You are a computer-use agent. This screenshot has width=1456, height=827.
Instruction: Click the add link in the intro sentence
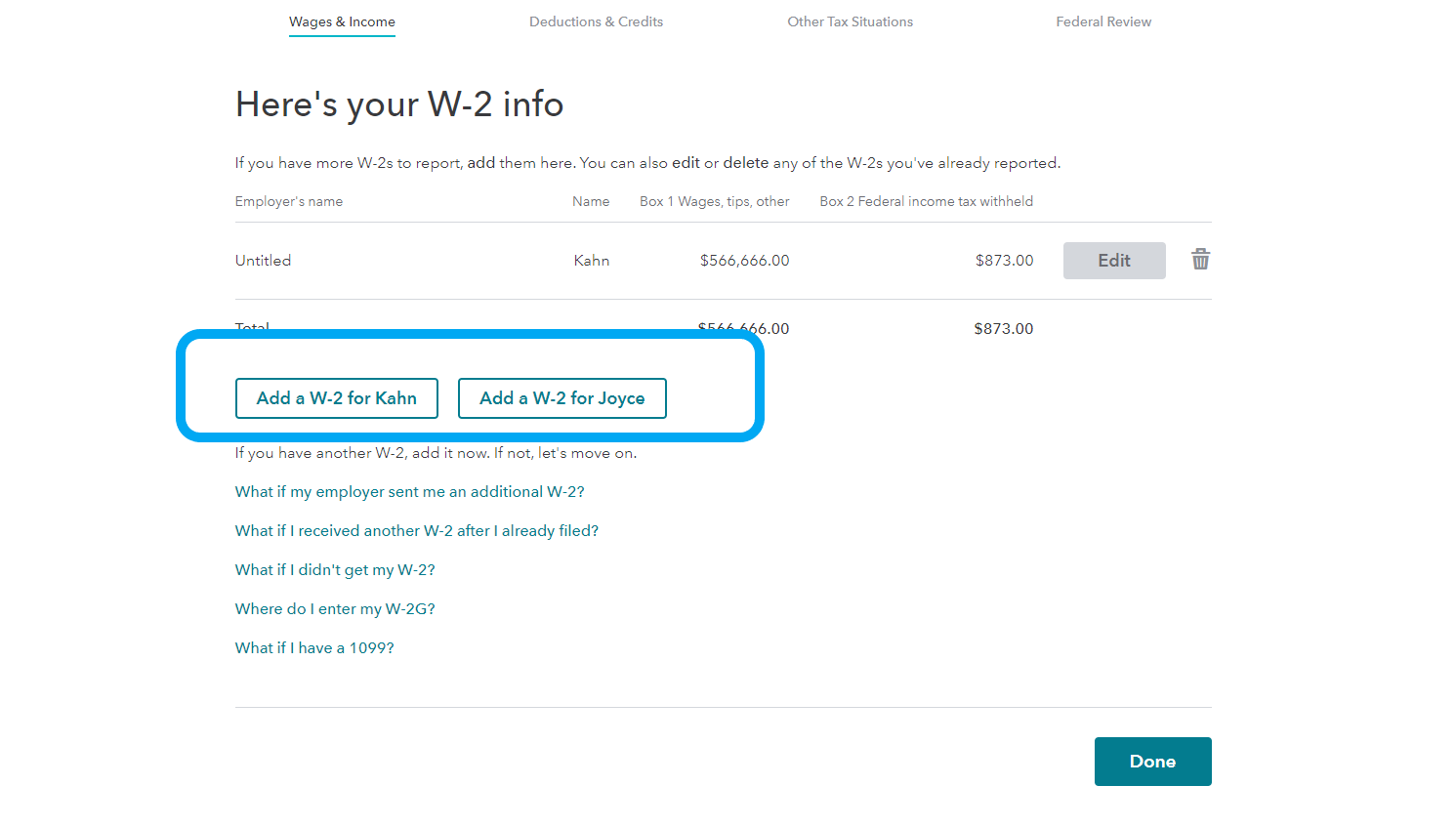click(x=481, y=162)
